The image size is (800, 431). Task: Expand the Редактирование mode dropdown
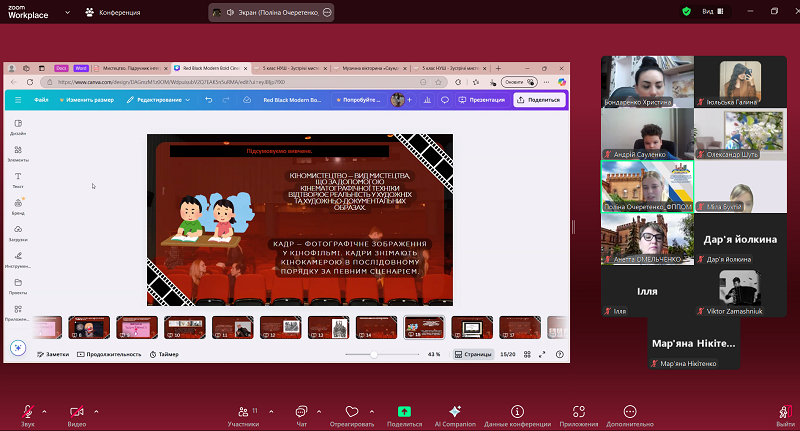(x=158, y=100)
